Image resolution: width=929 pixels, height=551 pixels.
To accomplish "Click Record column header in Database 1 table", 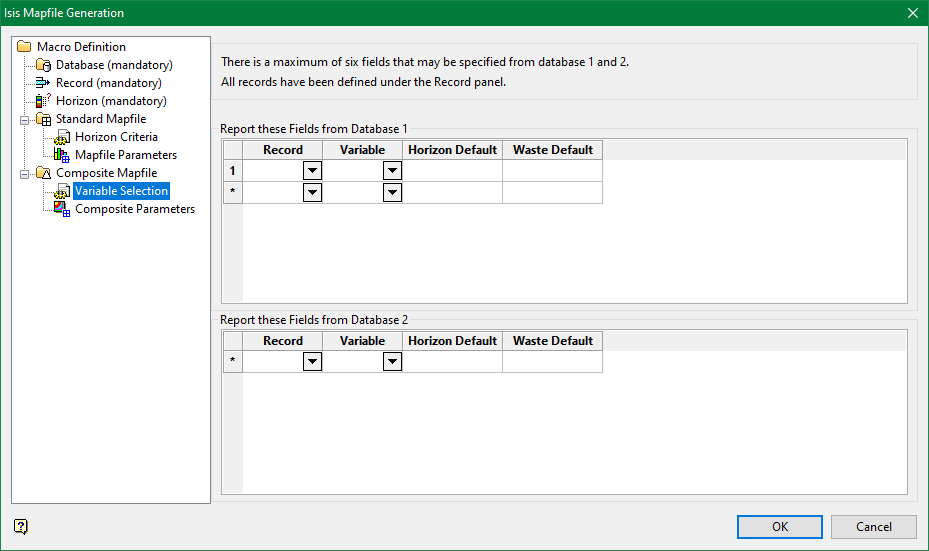I will [x=283, y=150].
